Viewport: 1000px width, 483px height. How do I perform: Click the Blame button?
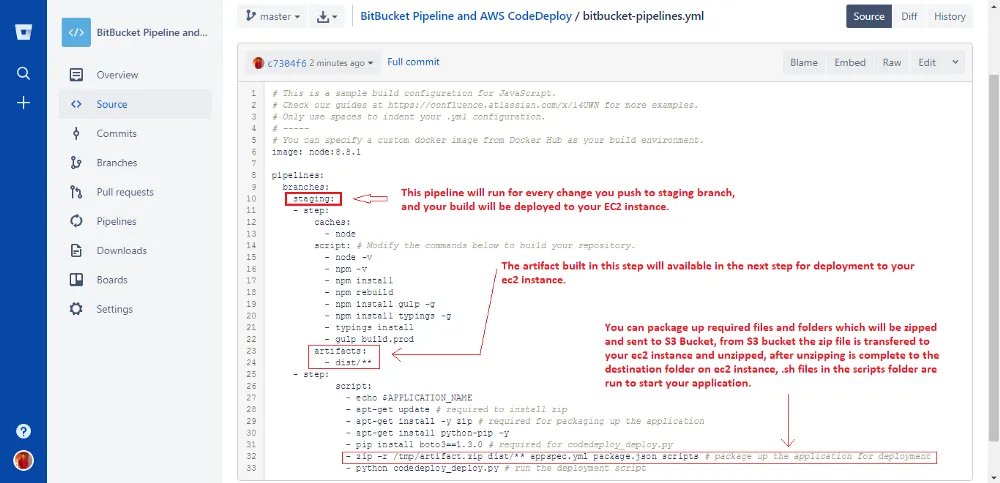804,63
